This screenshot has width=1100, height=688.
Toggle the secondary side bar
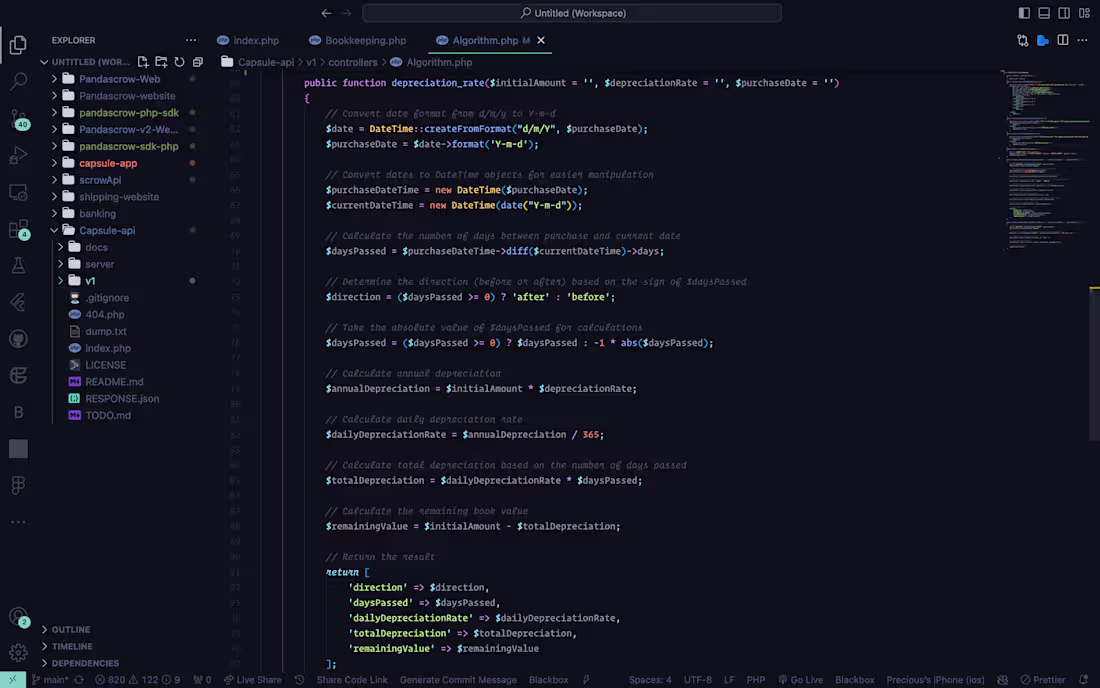1064,13
